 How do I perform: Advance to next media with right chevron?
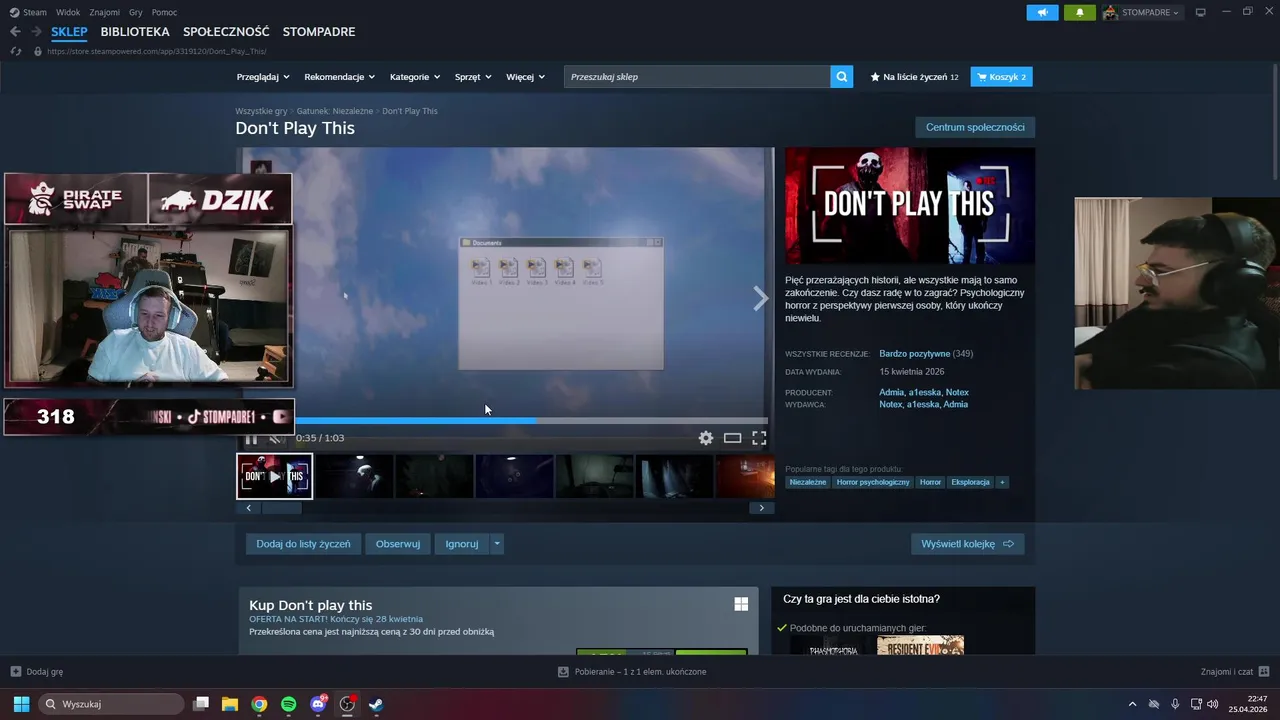click(760, 298)
